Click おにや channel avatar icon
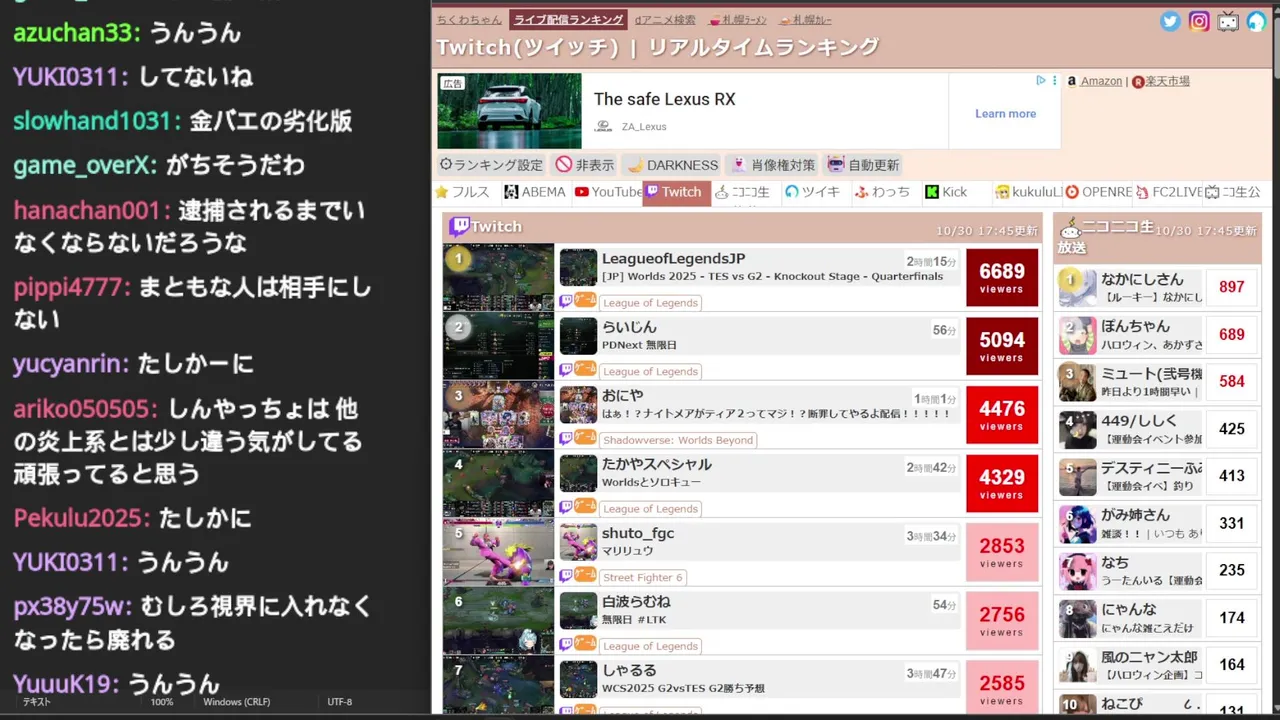This screenshot has height=720, width=1280. [578, 404]
